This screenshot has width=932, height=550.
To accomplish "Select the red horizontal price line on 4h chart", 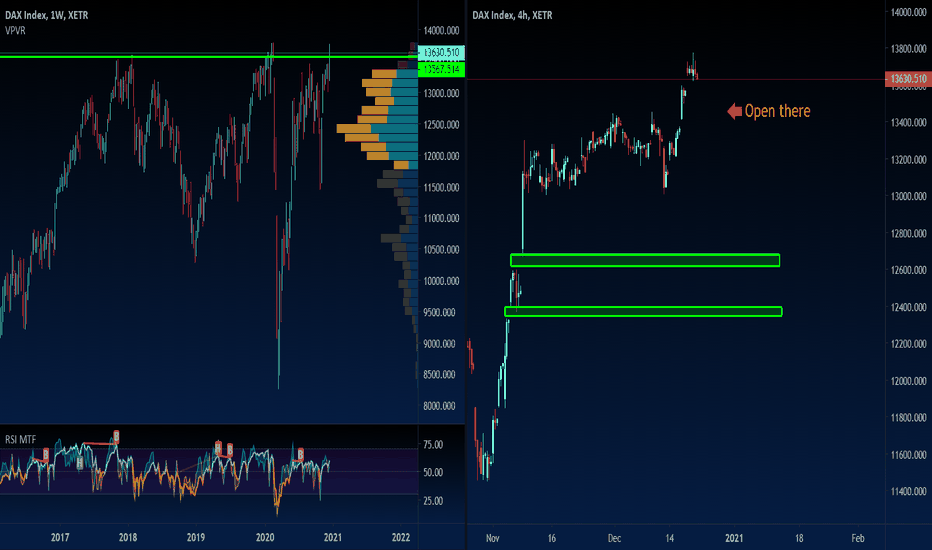I will coord(676,79).
